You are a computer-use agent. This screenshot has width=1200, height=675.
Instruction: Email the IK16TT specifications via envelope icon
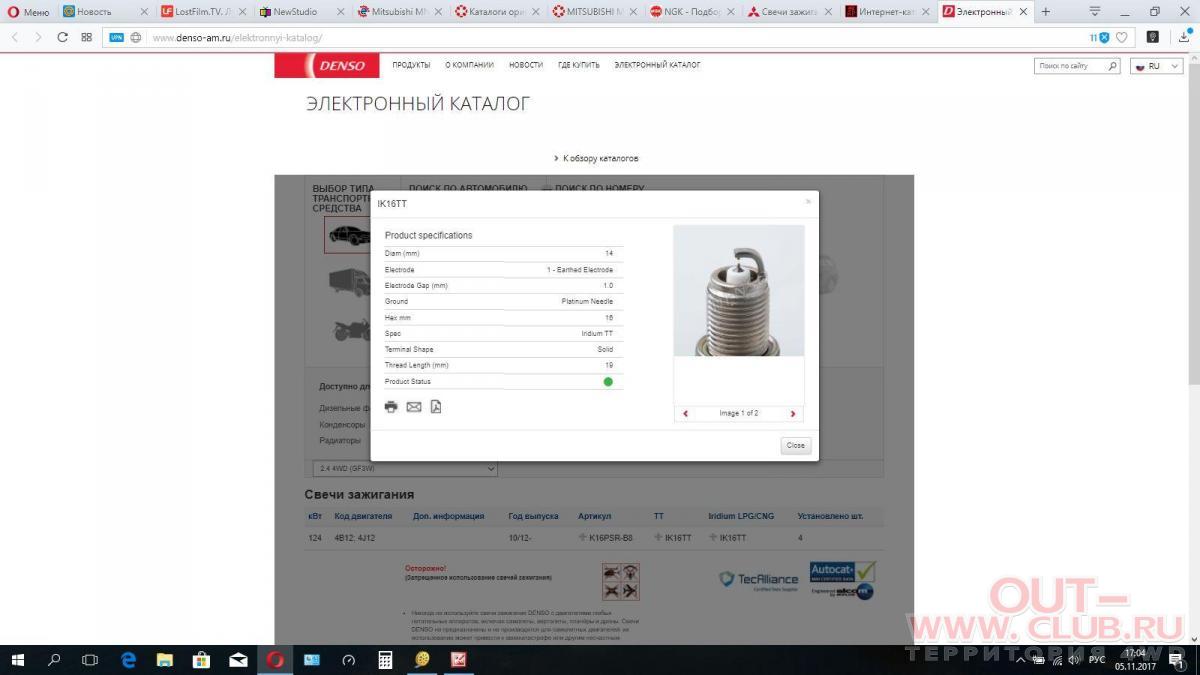(414, 407)
